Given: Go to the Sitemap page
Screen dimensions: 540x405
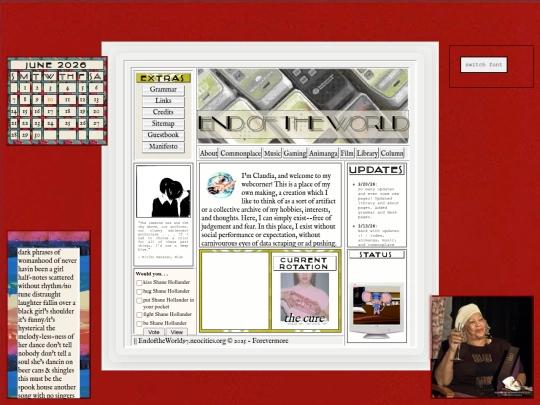Looking at the screenshot, I should 163,124.
